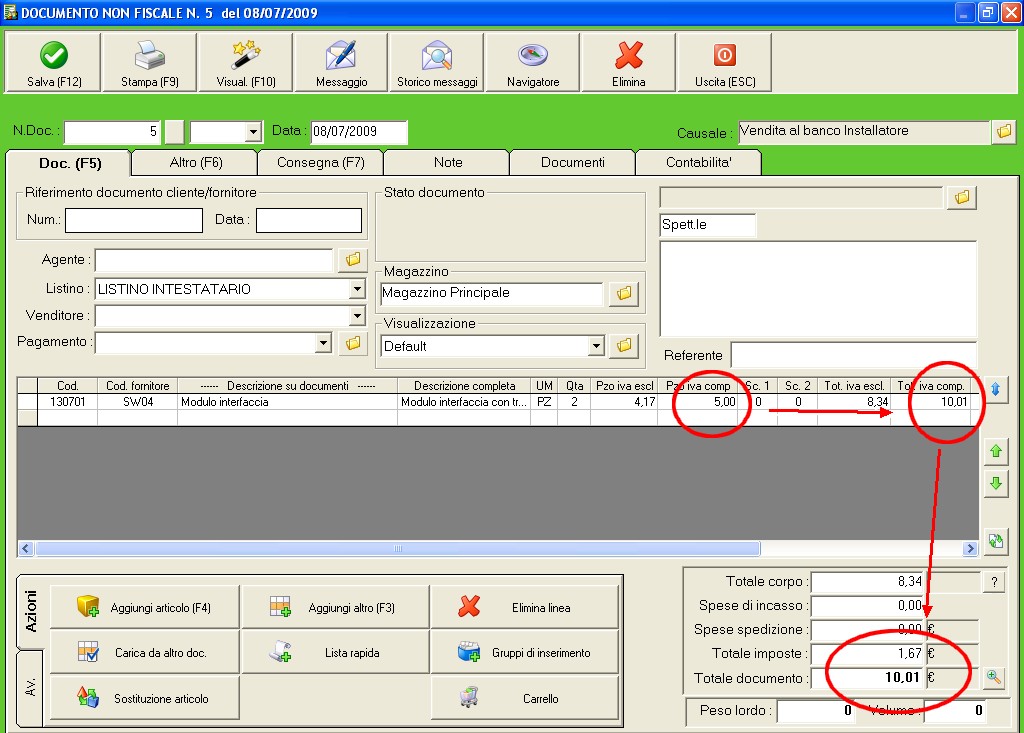The width and height of the screenshot is (1024, 733).
Task: Save the document with Salva (F12)
Action: pos(54,63)
